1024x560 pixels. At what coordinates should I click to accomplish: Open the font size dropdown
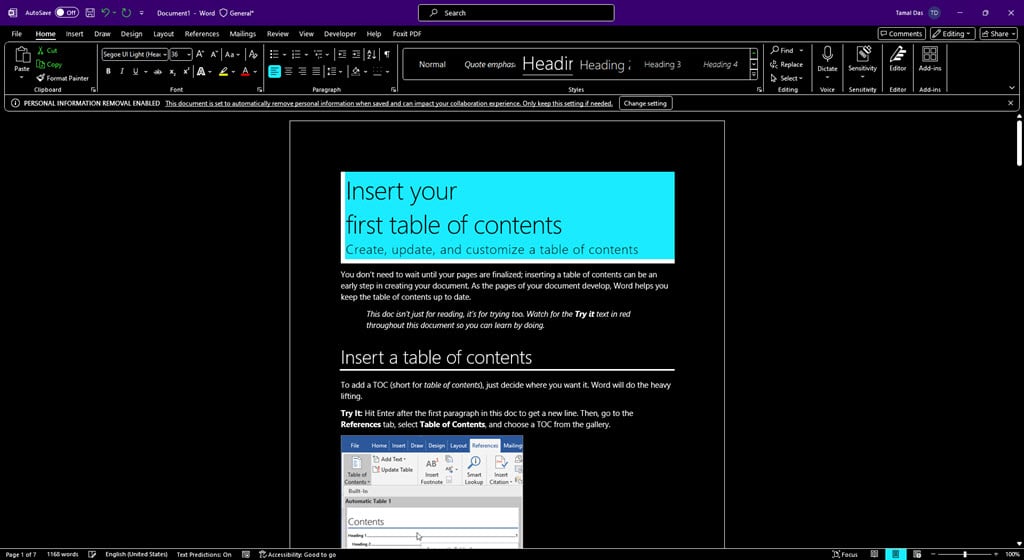(189, 55)
